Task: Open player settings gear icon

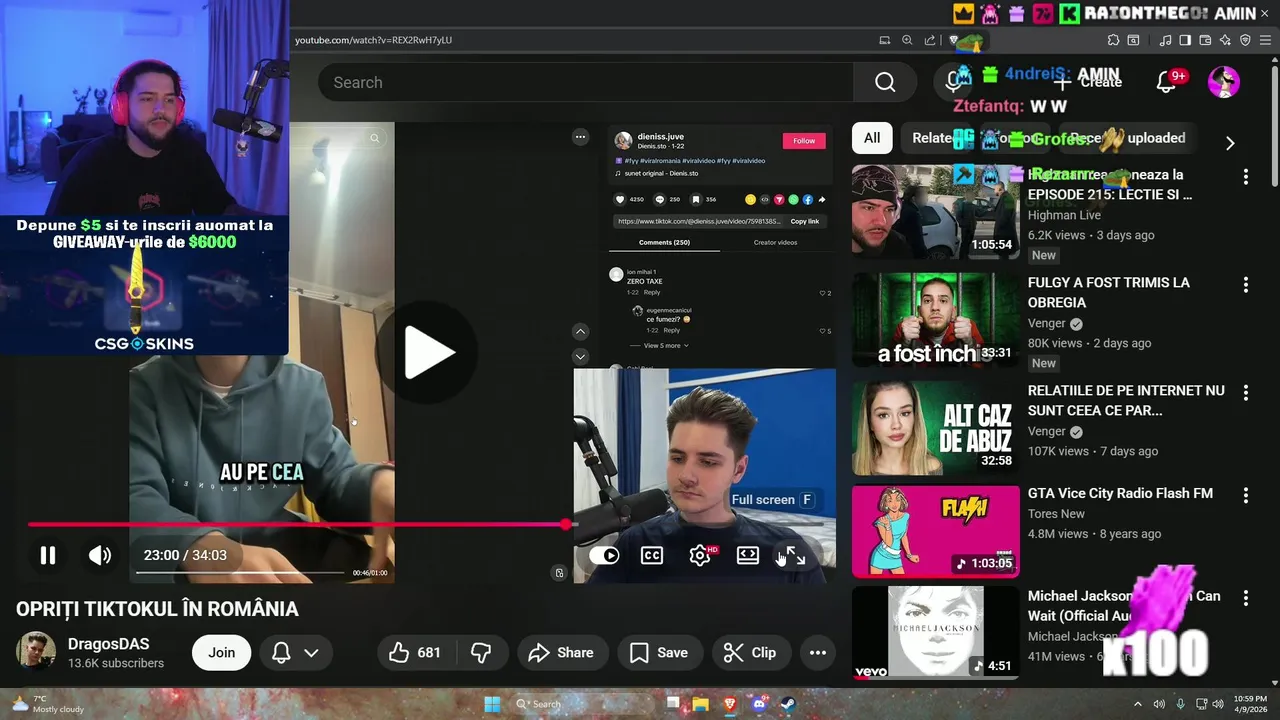Action: (x=700, y=555)
